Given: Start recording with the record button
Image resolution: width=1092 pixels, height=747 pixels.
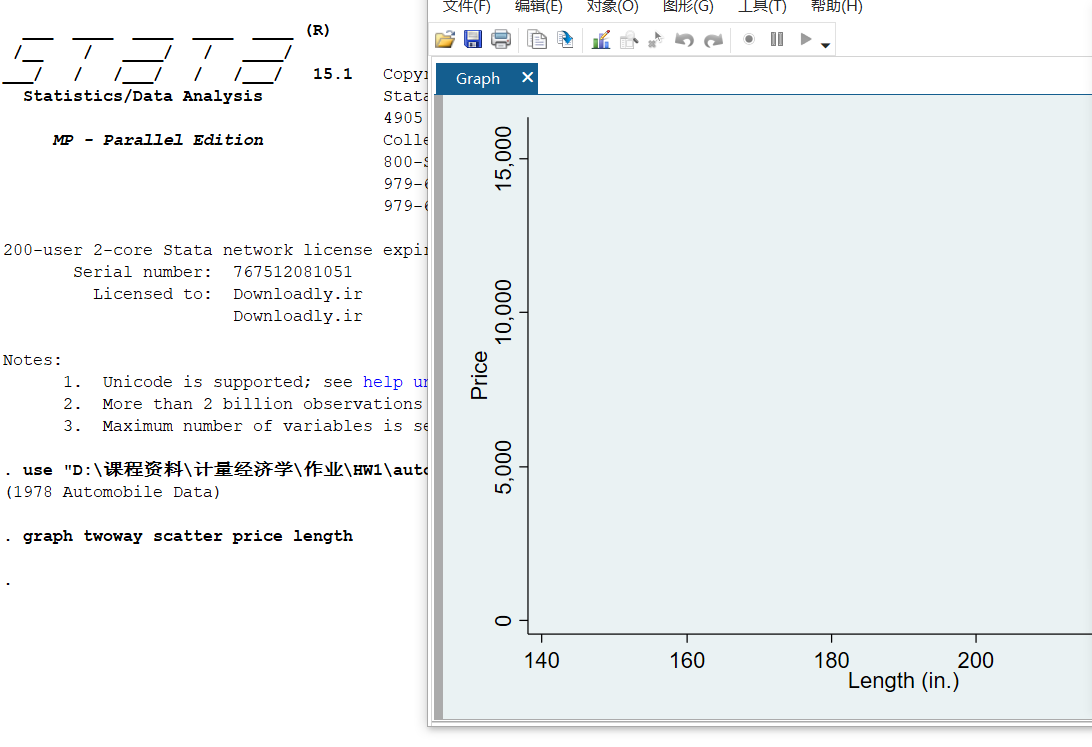Looking at the screenshot, I should [x=749, y=39].
